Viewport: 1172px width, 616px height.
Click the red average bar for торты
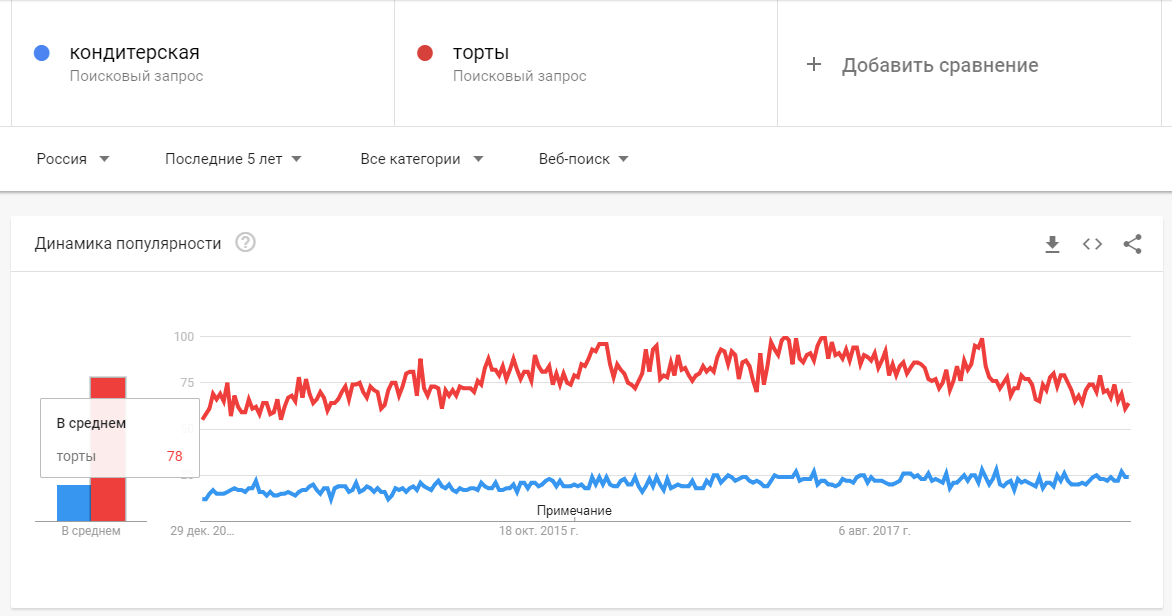(108, 449)
